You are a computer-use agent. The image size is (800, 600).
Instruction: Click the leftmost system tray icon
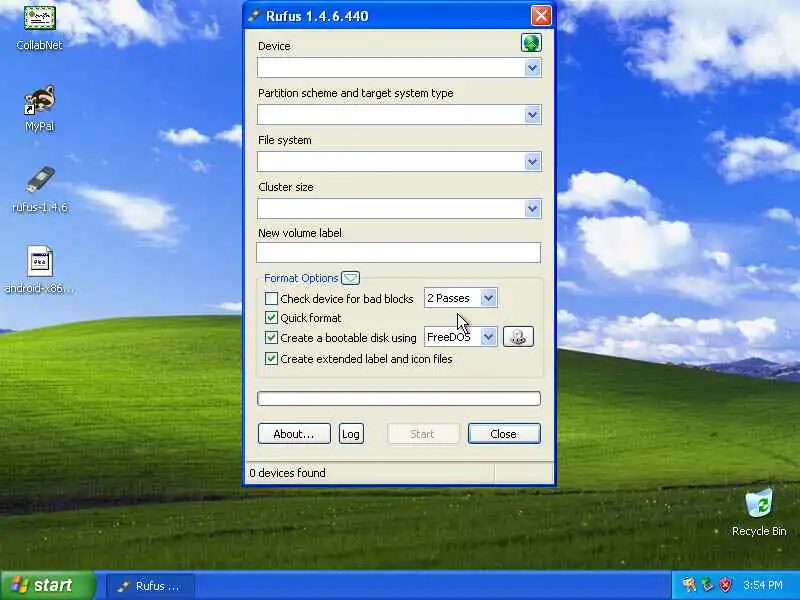tap(689, 585)
